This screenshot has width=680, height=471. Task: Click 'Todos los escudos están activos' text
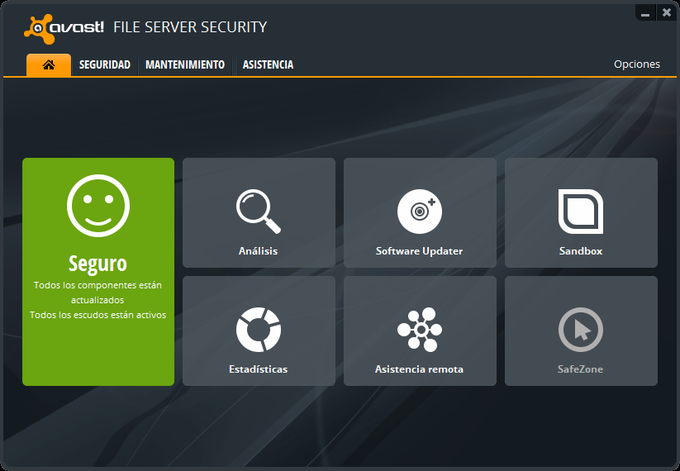click(98, 315)
